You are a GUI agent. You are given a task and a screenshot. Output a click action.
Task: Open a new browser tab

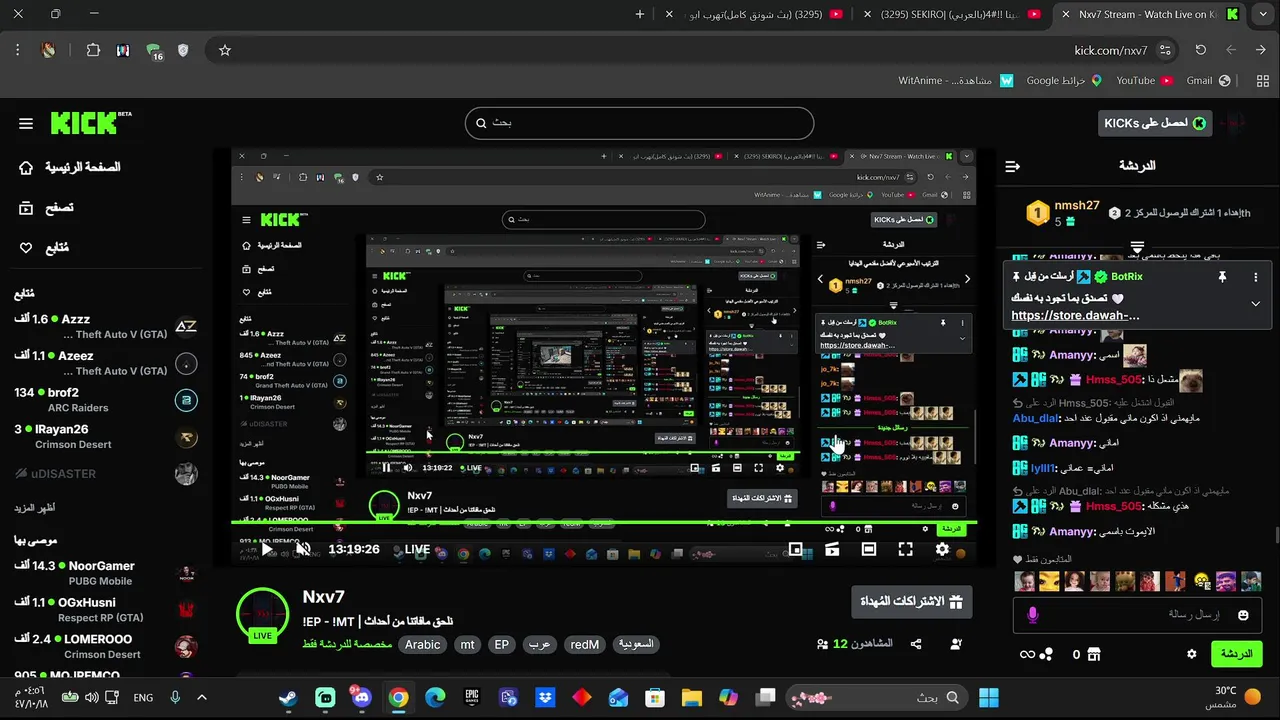[x=640, y=14]
